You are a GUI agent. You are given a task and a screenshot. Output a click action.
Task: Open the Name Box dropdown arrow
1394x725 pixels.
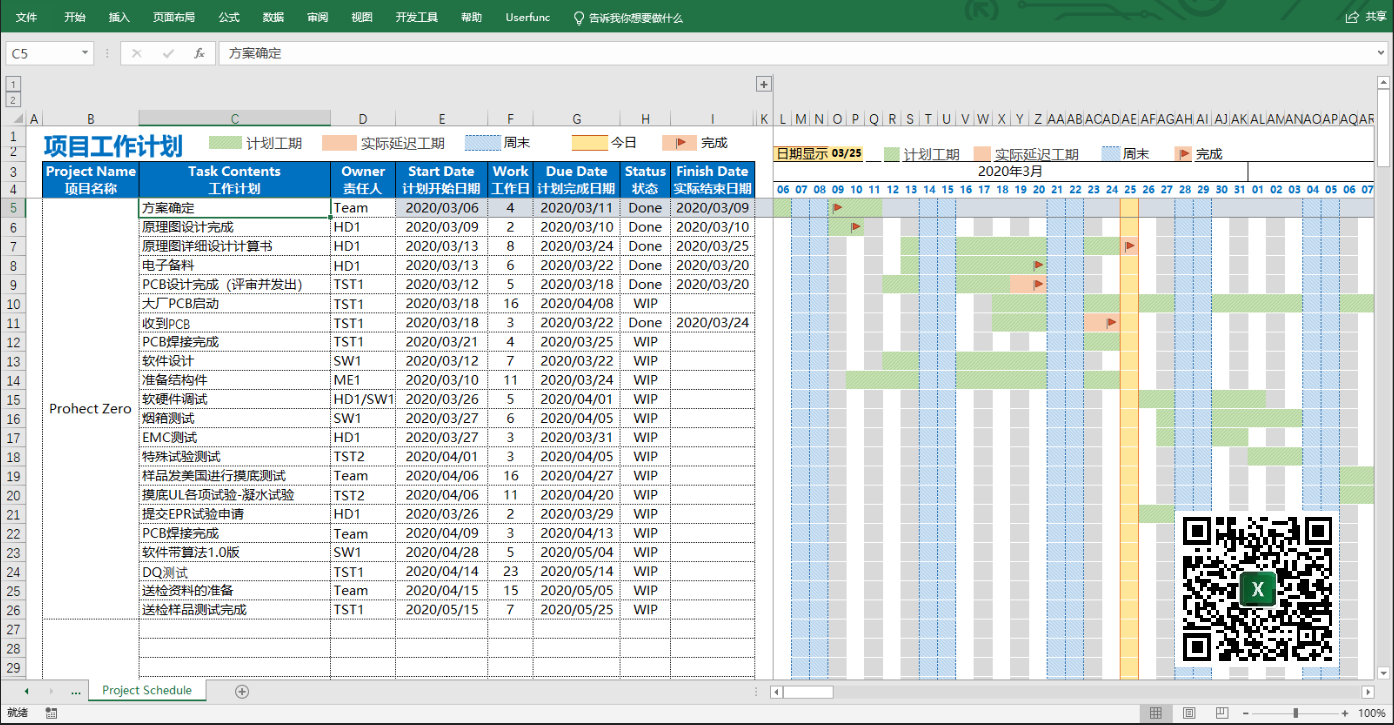click(84, 53)
